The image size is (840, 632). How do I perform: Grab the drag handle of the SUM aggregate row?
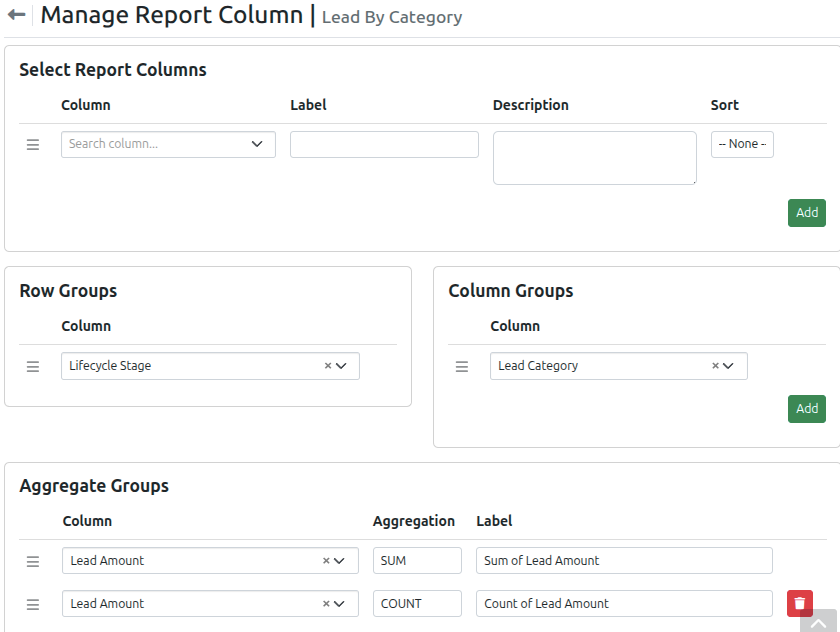tap(33, 561)
